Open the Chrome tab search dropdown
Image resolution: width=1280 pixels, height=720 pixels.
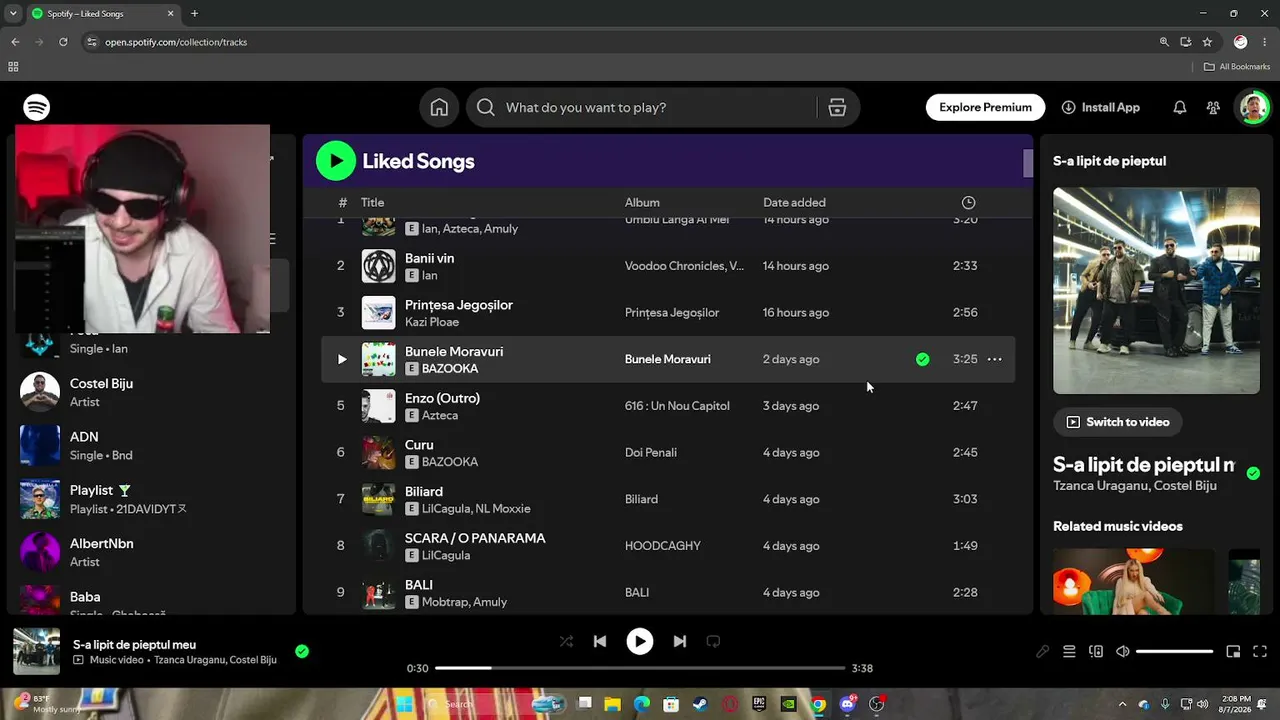13,13
